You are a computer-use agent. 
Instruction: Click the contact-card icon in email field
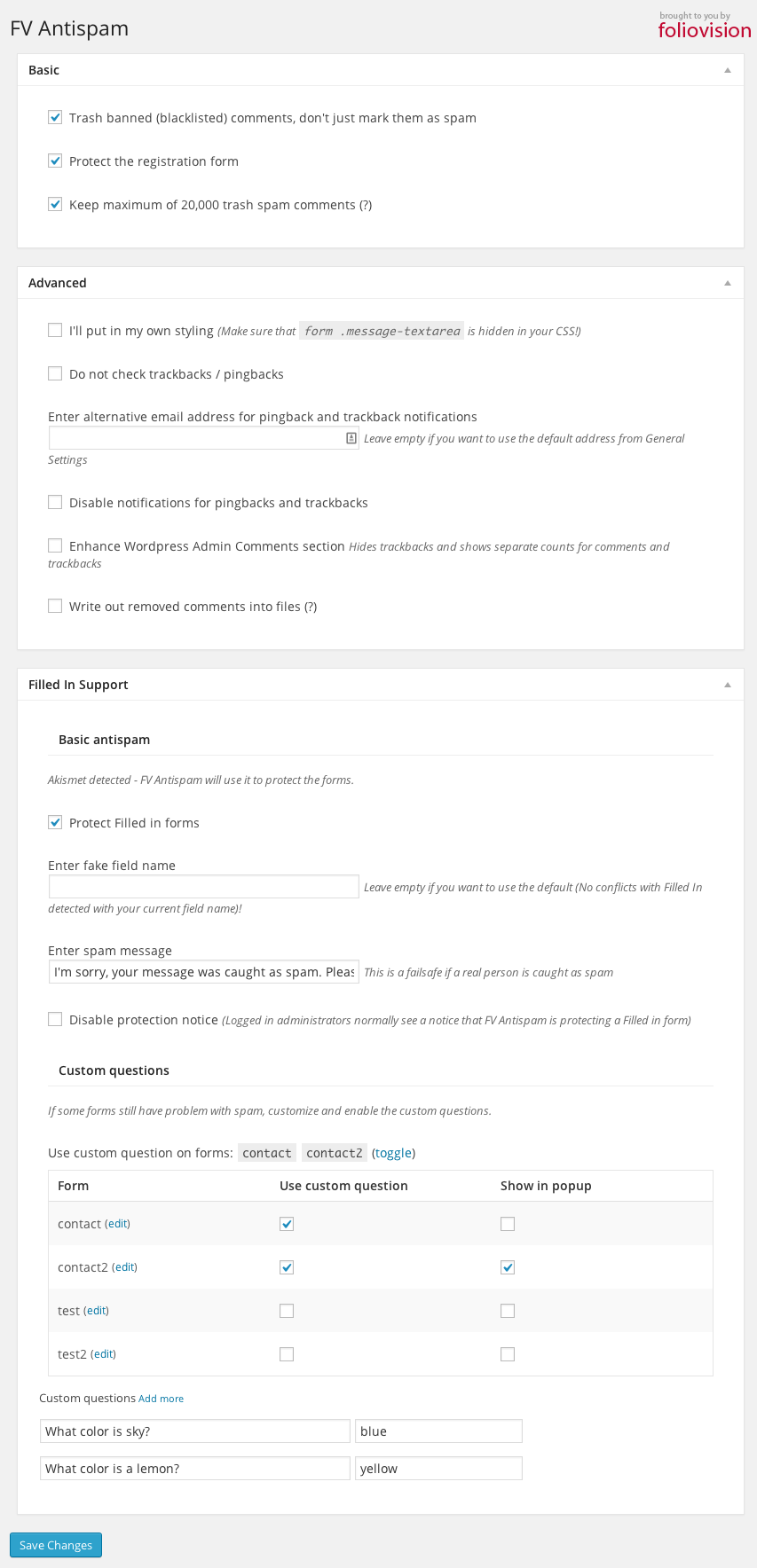(x=351, y=438)
